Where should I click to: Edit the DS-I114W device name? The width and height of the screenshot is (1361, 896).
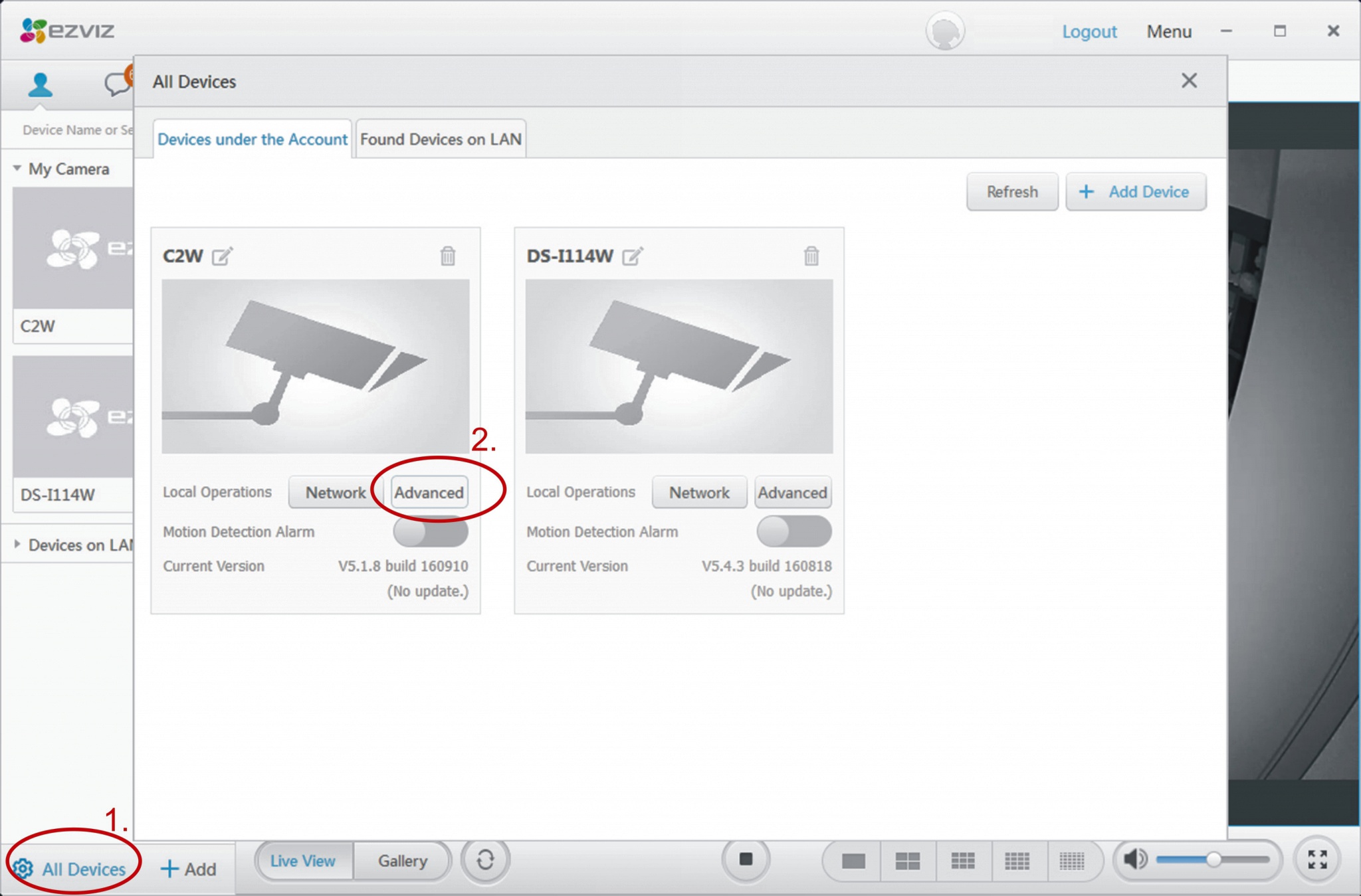(x=633, y=256)
